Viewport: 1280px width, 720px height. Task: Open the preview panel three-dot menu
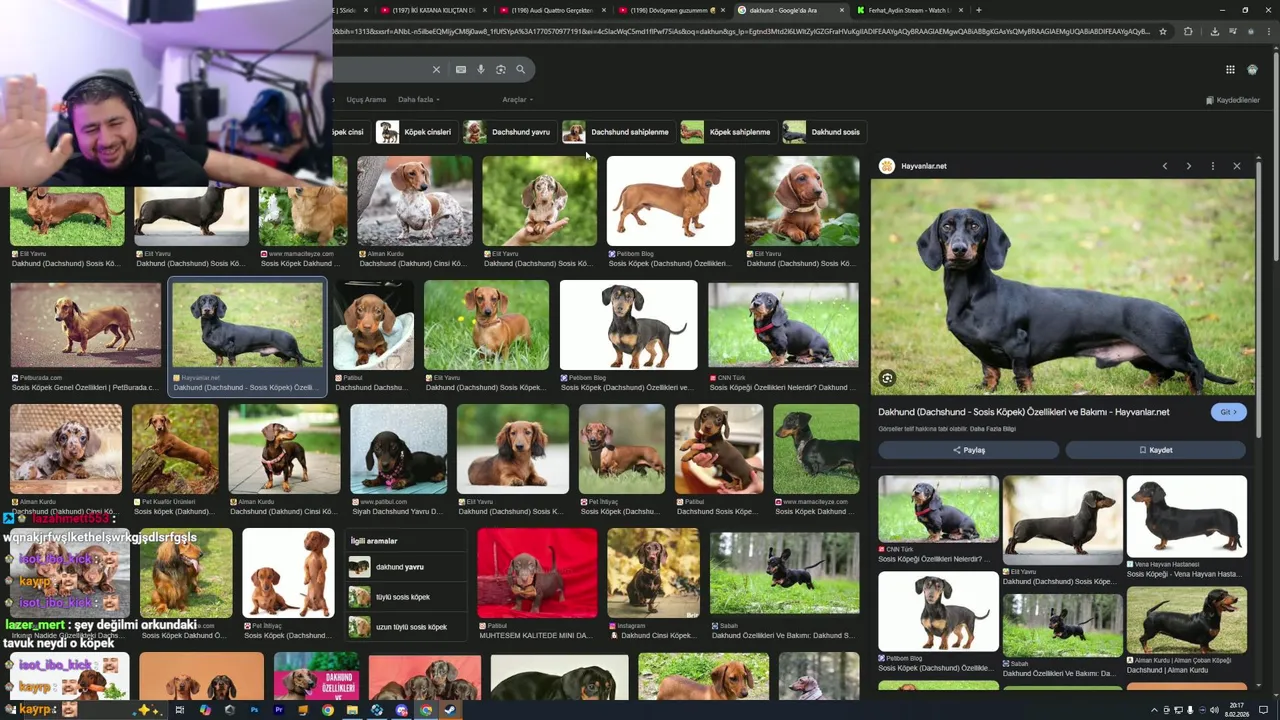(x=1212, y=166)
